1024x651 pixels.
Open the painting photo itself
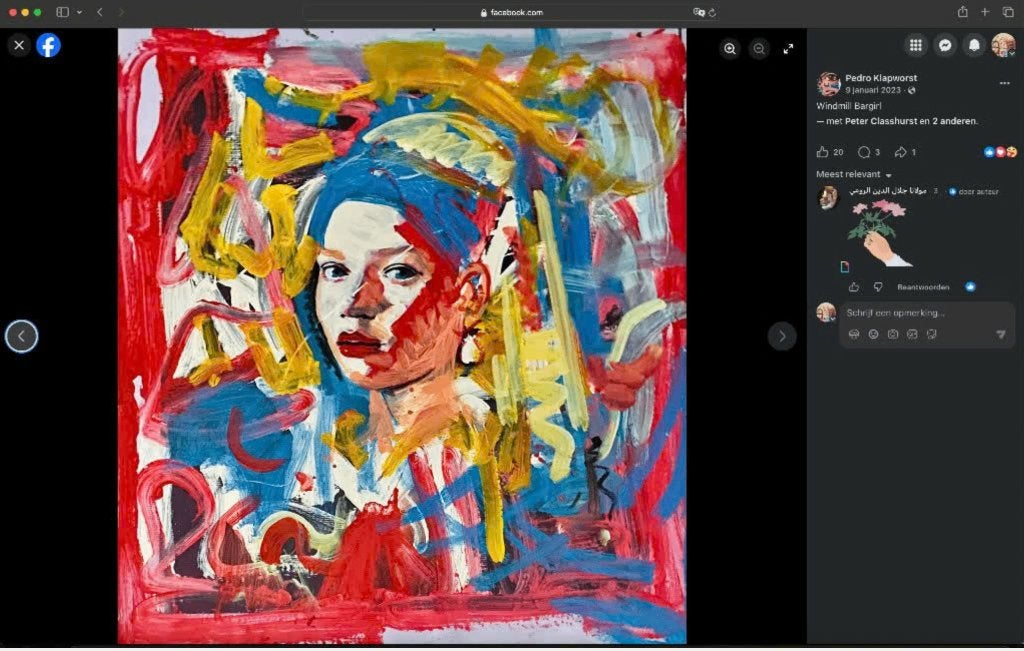click(x=402, y=336)
